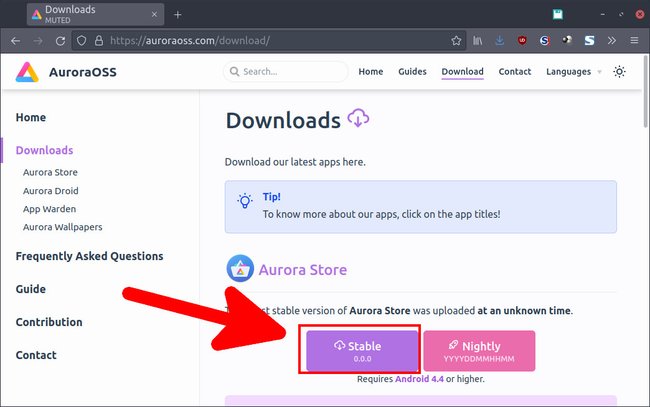Click the green save icon in title bar
This screenshot has height=407, width=650.
558,15
